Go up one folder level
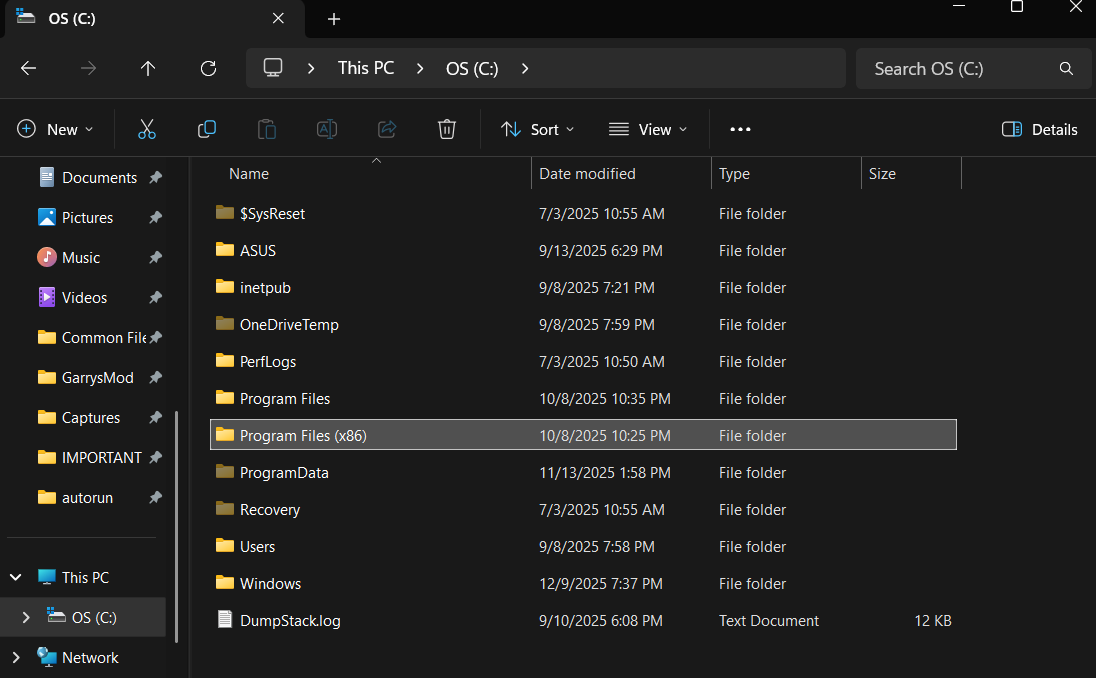This screenshot has height=678, width=1096. (x=147, y=68)
